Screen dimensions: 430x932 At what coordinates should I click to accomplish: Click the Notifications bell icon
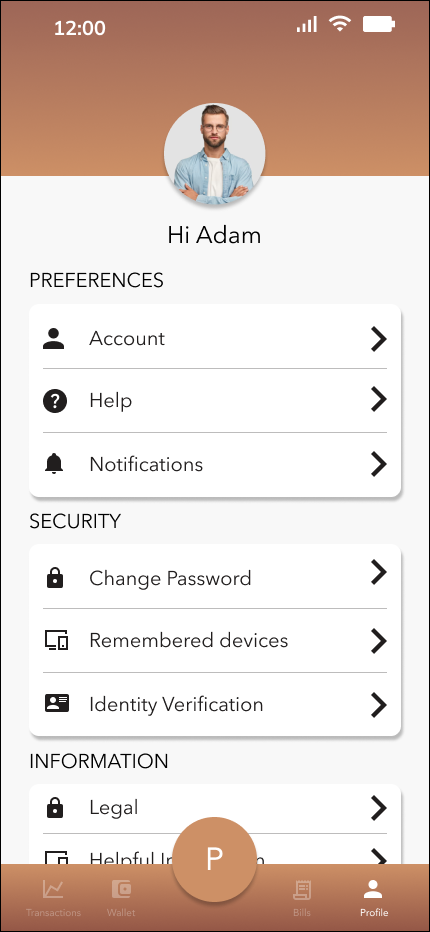pyautogui.click(x=54, y=464)
